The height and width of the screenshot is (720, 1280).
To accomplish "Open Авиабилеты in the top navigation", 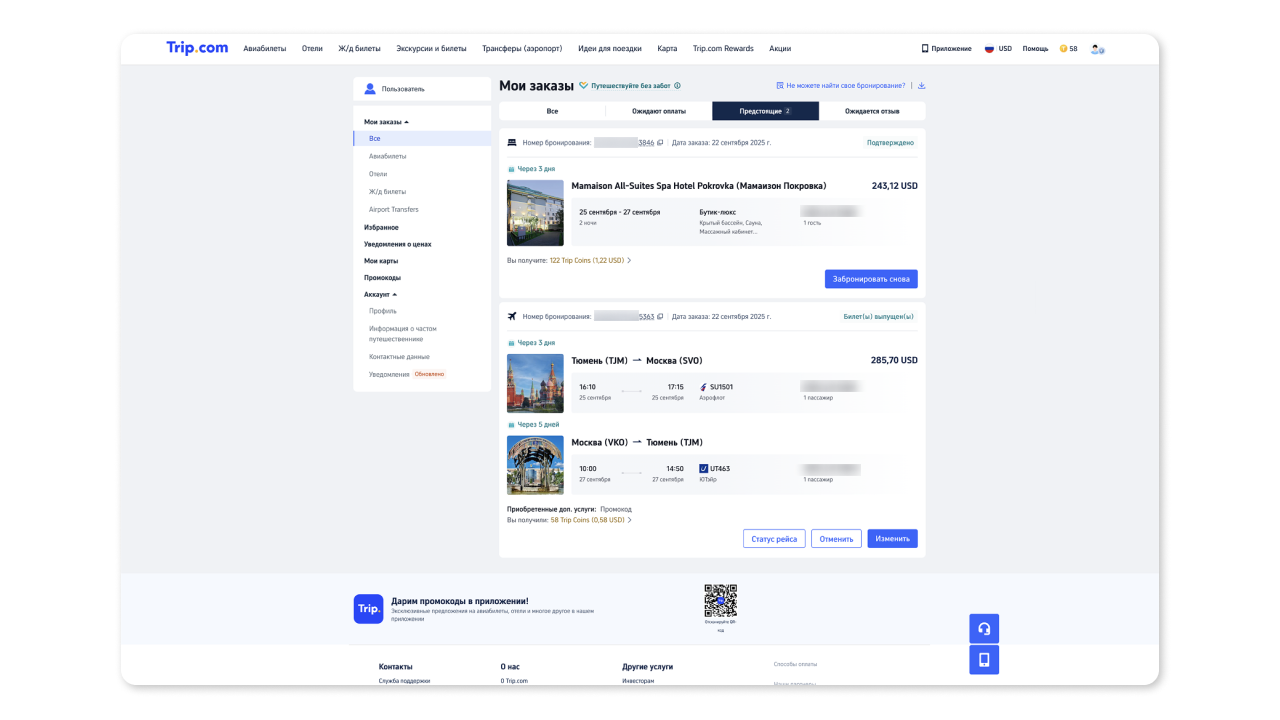I will (265, 48).
